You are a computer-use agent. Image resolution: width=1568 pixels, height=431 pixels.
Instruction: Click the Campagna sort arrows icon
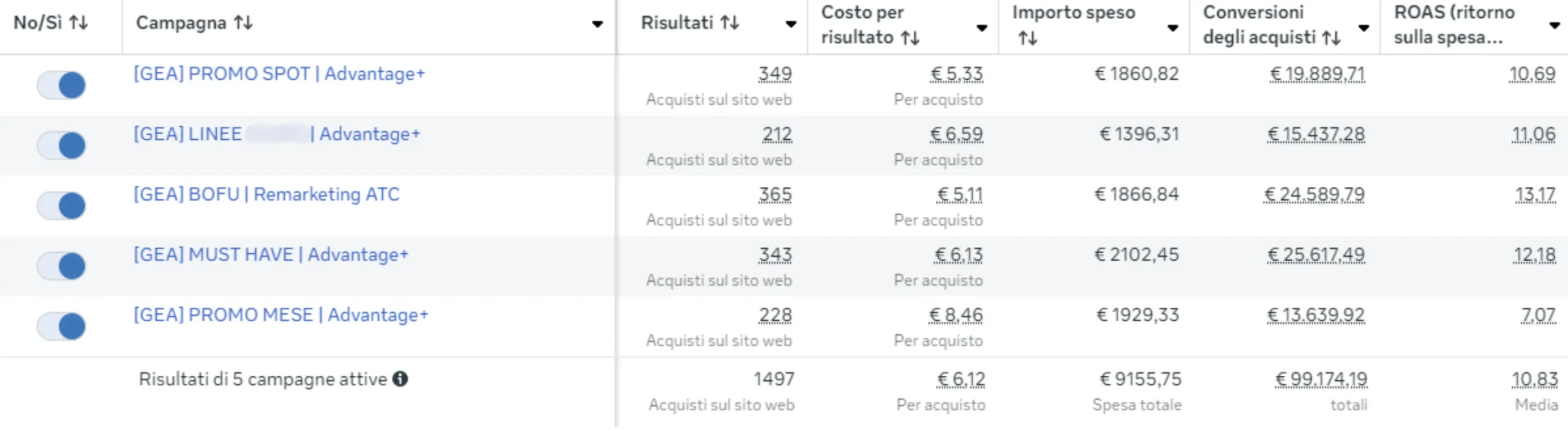click(x=243, y=23)
